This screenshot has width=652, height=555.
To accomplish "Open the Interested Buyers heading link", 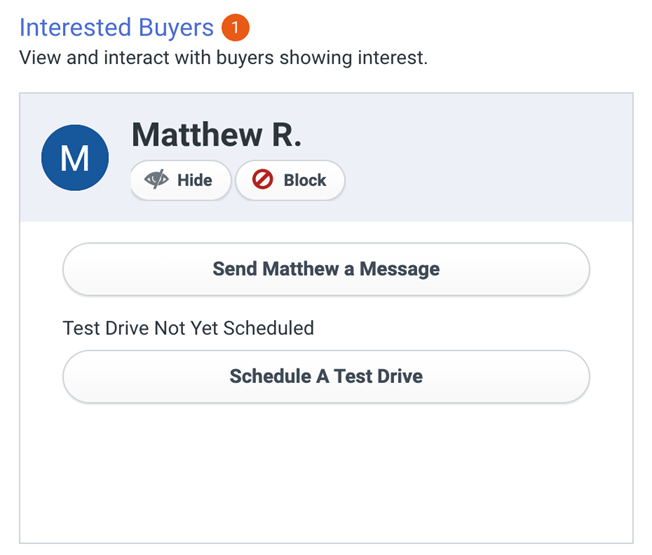I will click(116, 27).
